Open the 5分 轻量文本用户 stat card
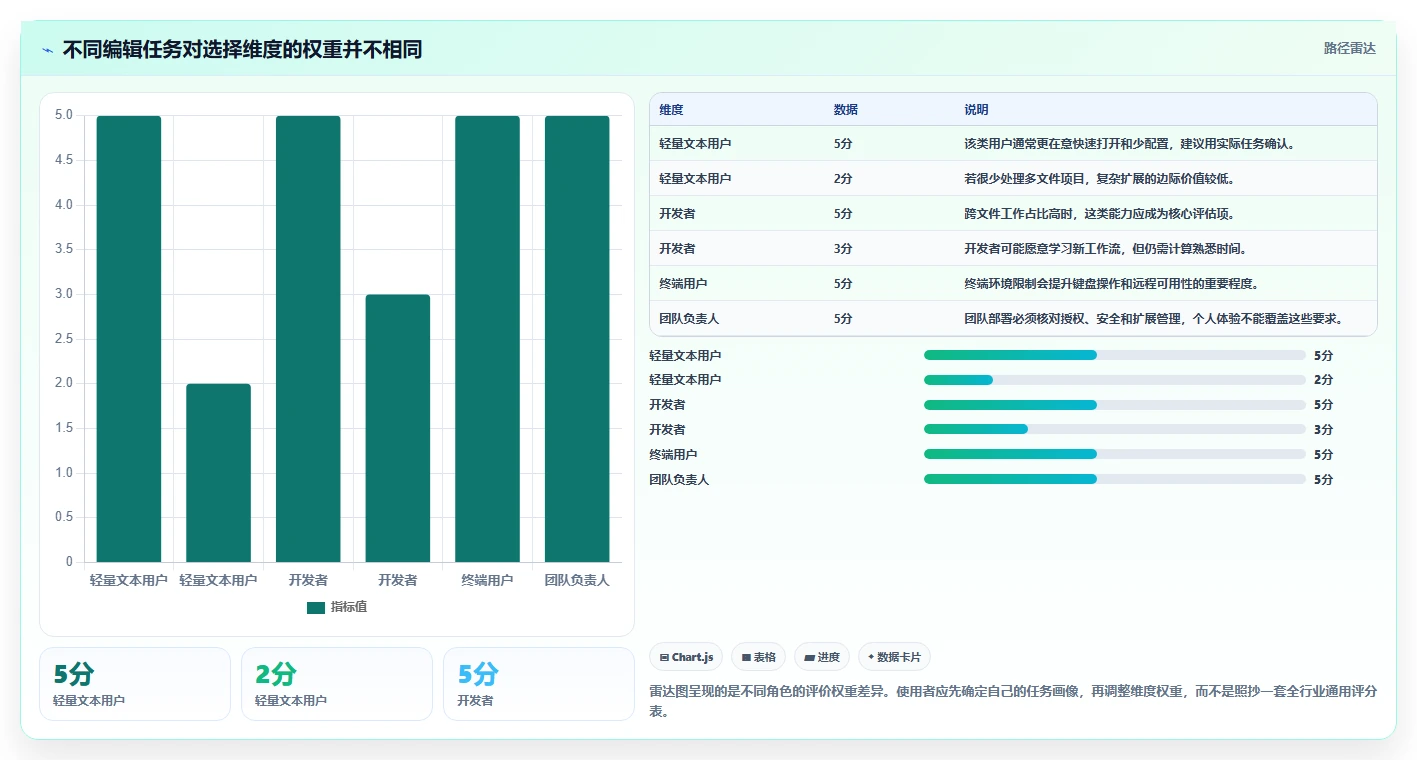The width and height of the screenshot is (1417, 760). click(x=135, y=684)
